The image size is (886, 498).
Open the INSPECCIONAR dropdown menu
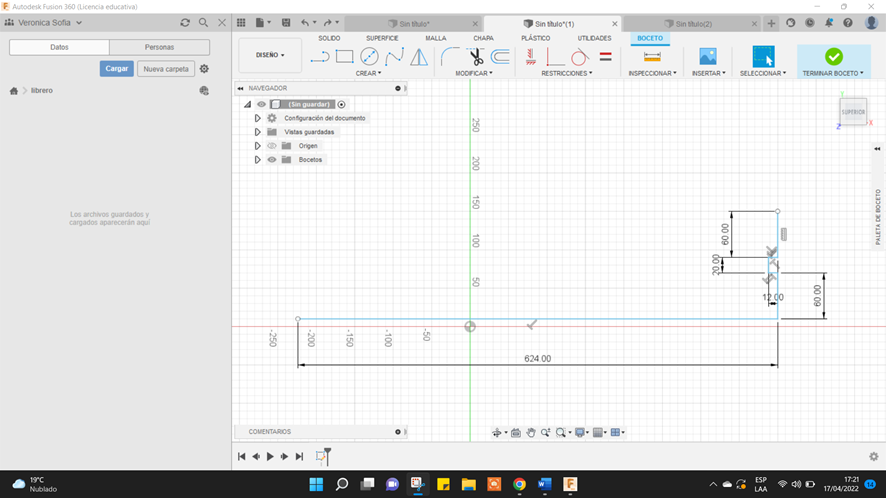tap(652, 73)
